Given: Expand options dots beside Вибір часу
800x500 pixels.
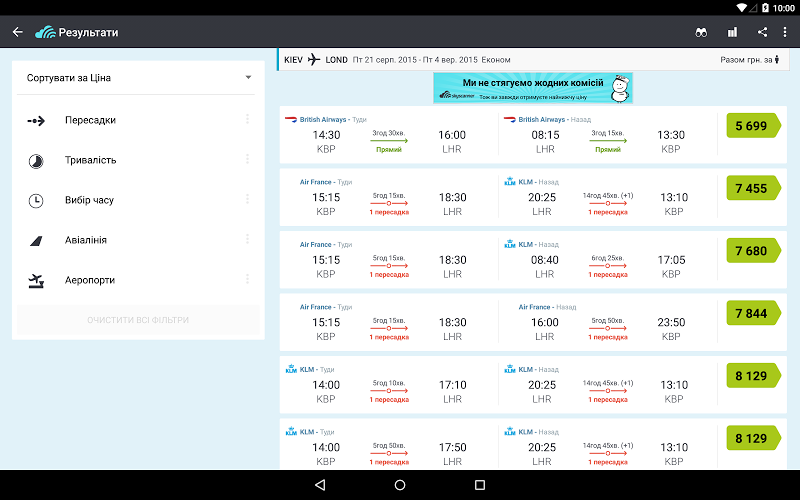Looking at the screenshot, I should pos(247,199).
